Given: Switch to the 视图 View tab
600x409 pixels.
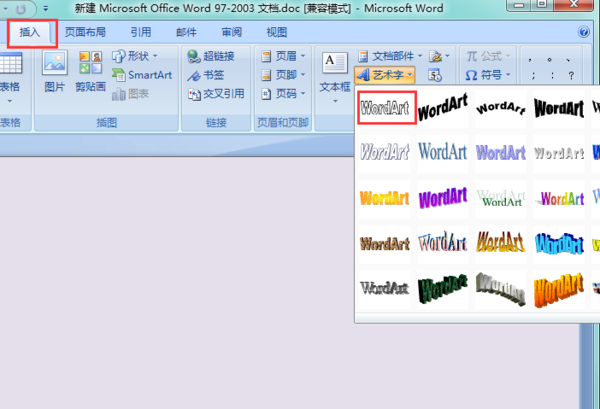Looking at the screenshot, I should pos(277,32).
